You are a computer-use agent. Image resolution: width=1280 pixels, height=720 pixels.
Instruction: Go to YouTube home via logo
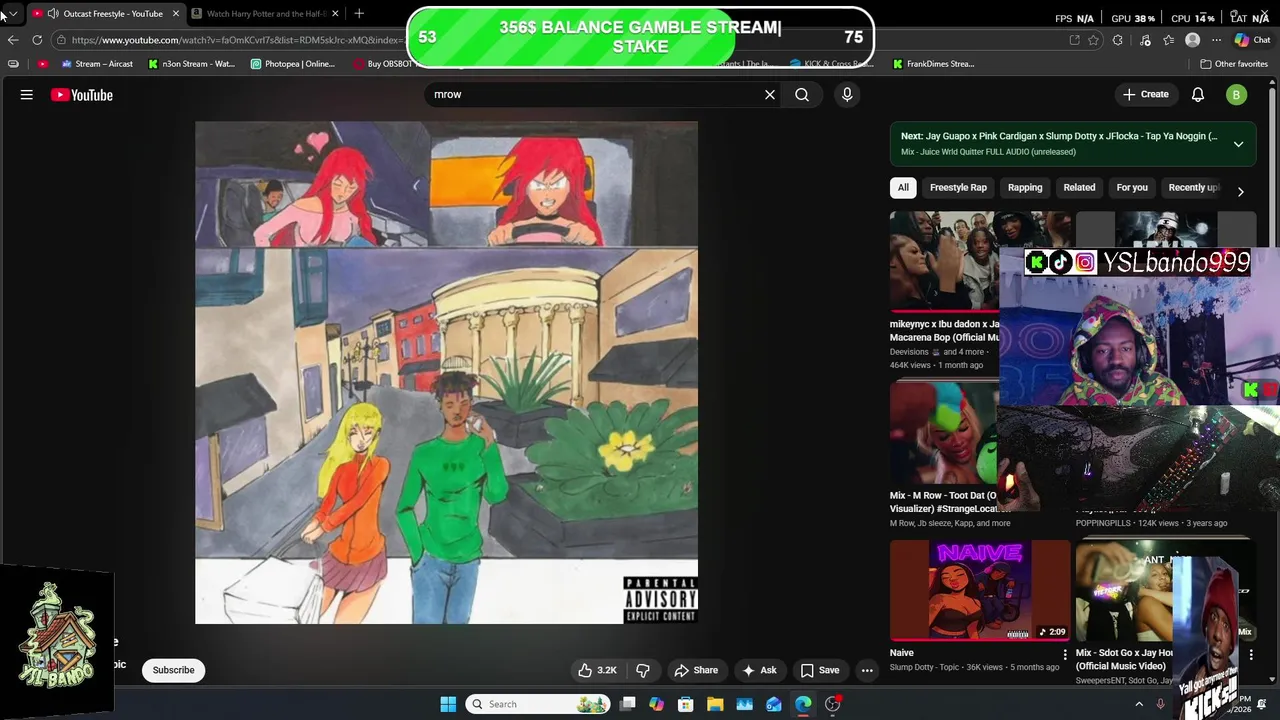coord(82,95)
